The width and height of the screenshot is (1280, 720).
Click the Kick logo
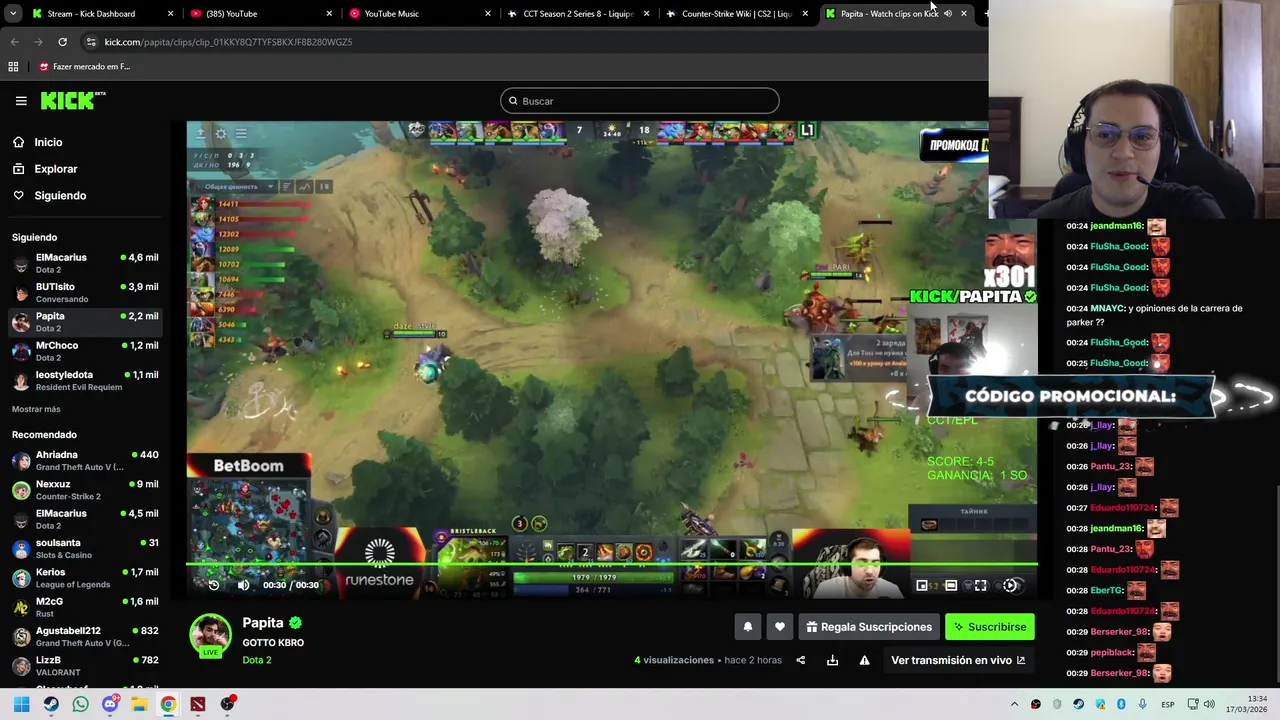pyautogui.click(x=72, y=100)
